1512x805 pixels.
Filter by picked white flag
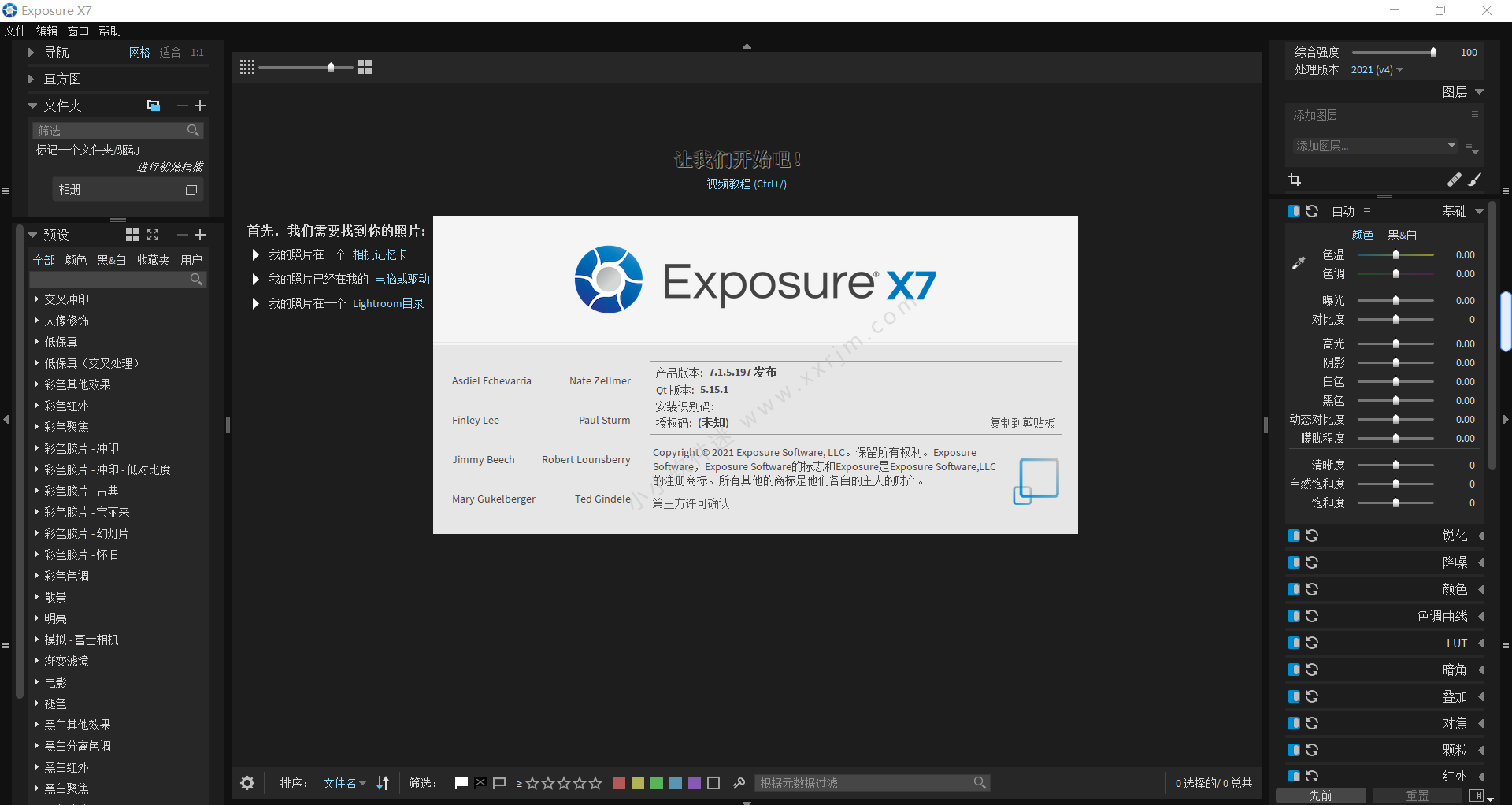(x=461, y=783)
